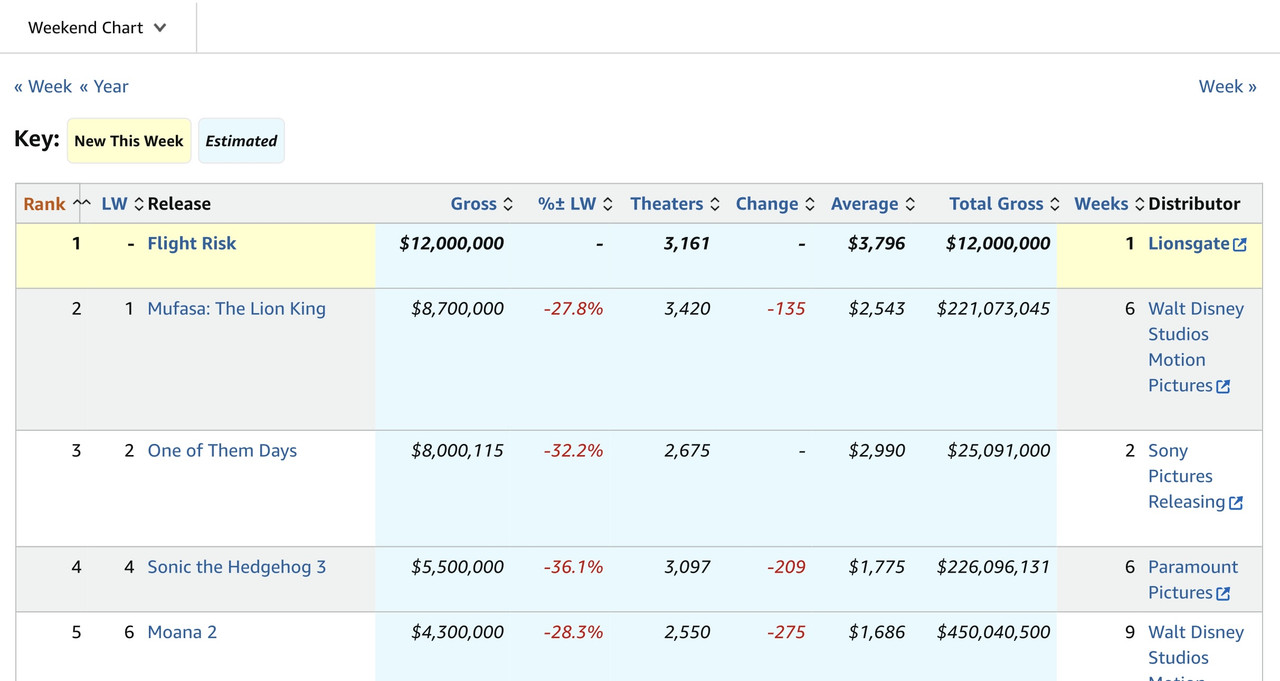The image size is (1280, 681).
Task: Click New This Week key label
Action: click(x=129, y=141)
